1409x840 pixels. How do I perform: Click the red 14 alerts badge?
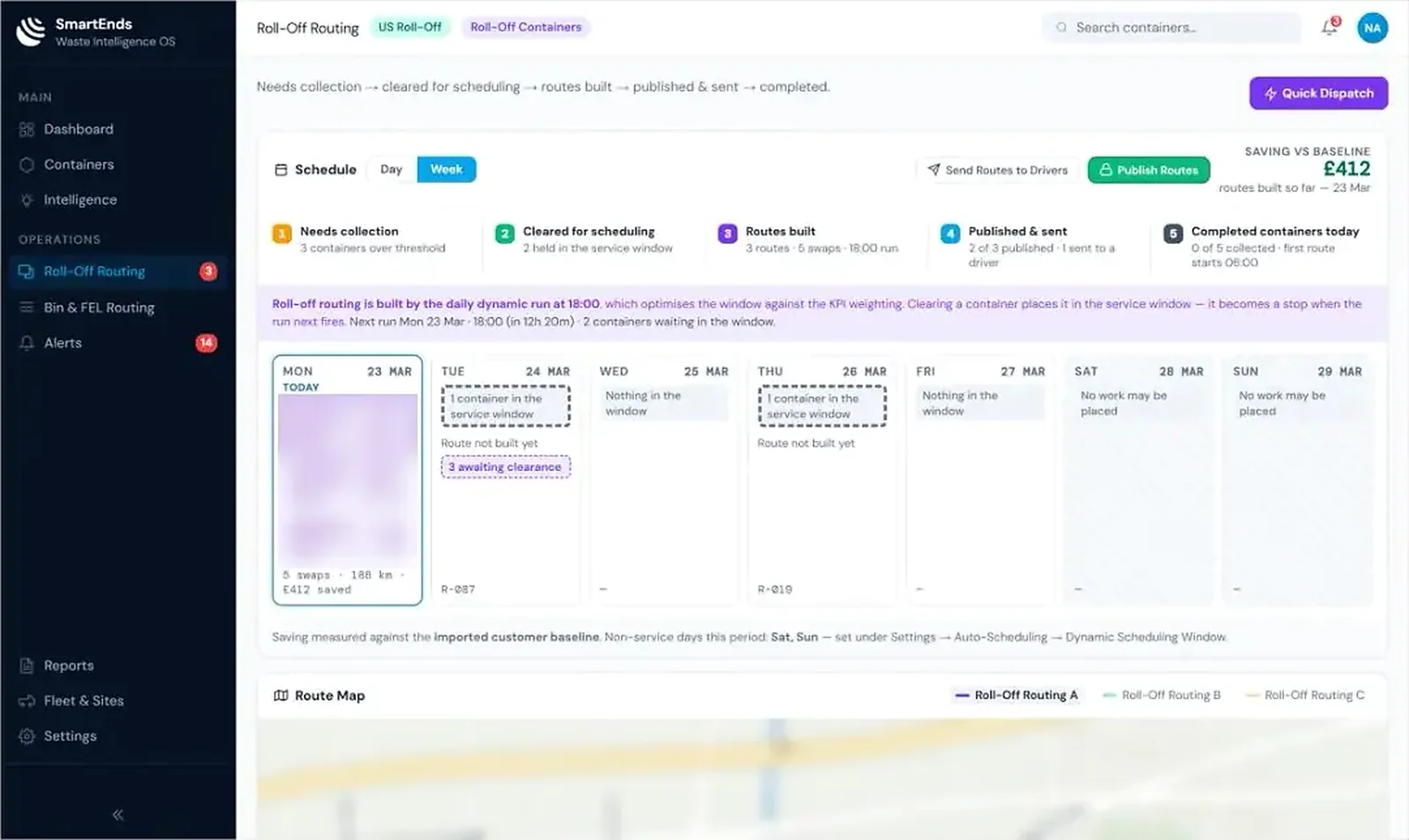206,343
